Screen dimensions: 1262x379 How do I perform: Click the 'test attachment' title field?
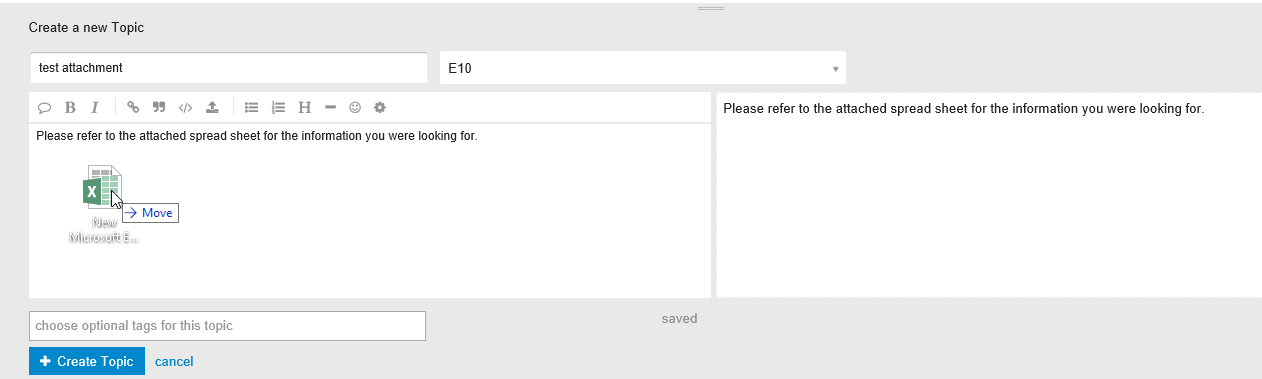click(229, 68)
